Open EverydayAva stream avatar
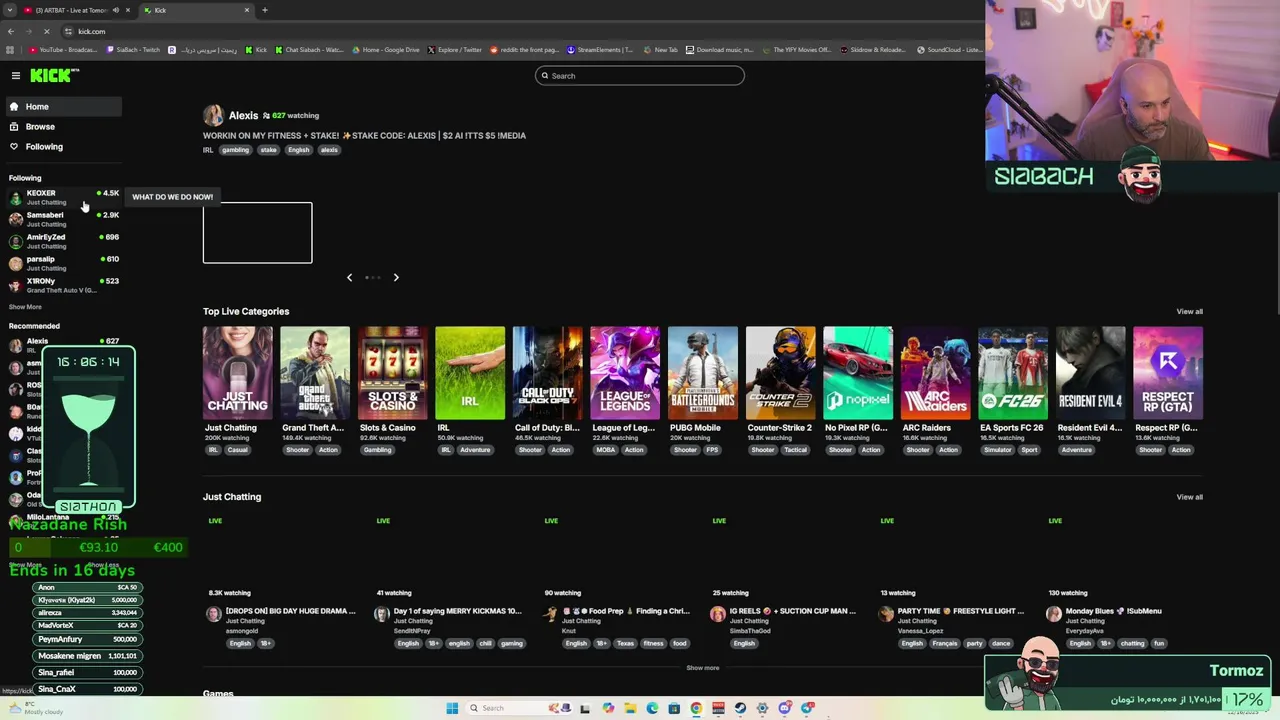 (x=1053, y=614)
